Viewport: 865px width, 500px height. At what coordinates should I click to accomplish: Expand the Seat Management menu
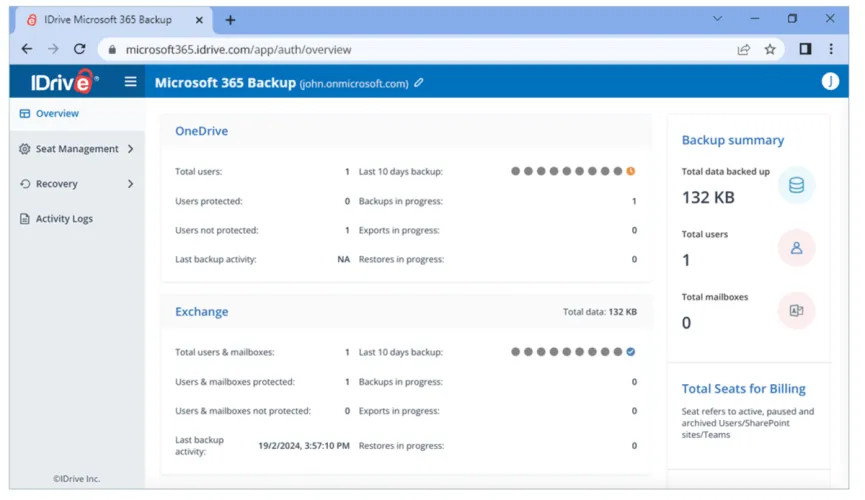[x=76, y=149]
